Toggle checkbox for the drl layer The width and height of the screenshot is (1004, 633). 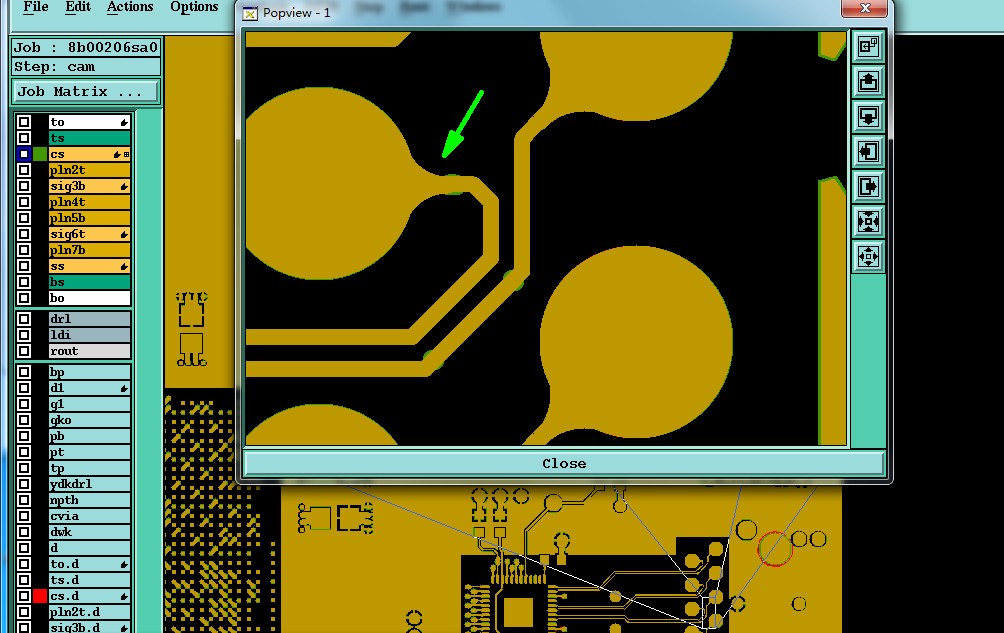pos(24,319)
